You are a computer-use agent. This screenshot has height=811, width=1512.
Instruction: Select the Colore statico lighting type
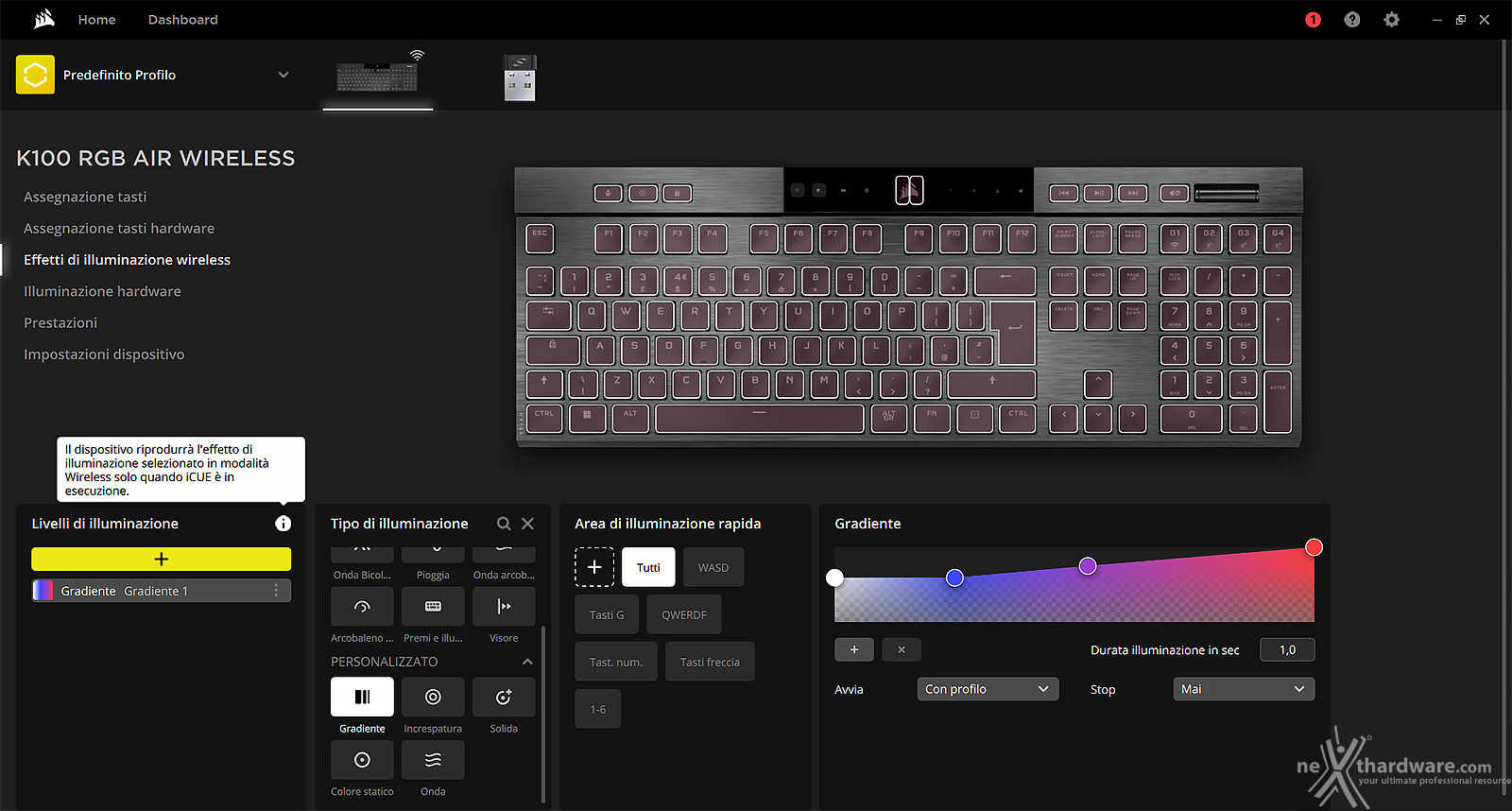click(x=362, y=760)
